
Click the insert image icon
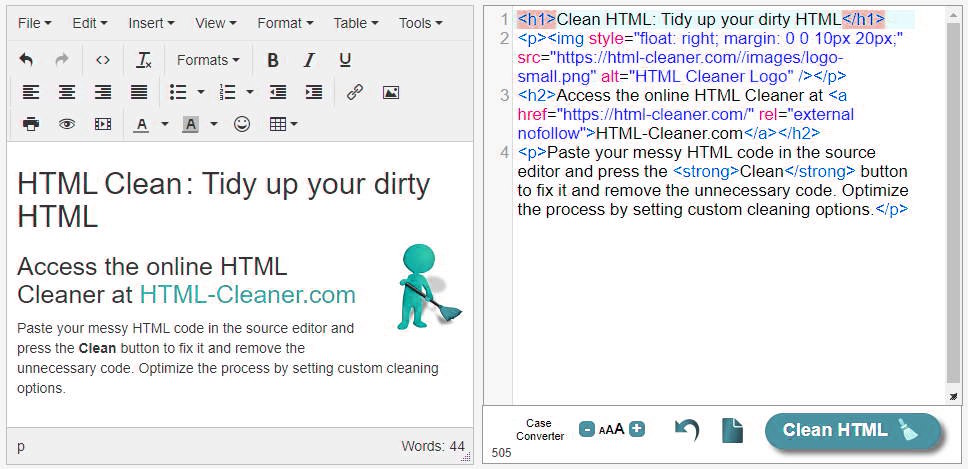391,92
